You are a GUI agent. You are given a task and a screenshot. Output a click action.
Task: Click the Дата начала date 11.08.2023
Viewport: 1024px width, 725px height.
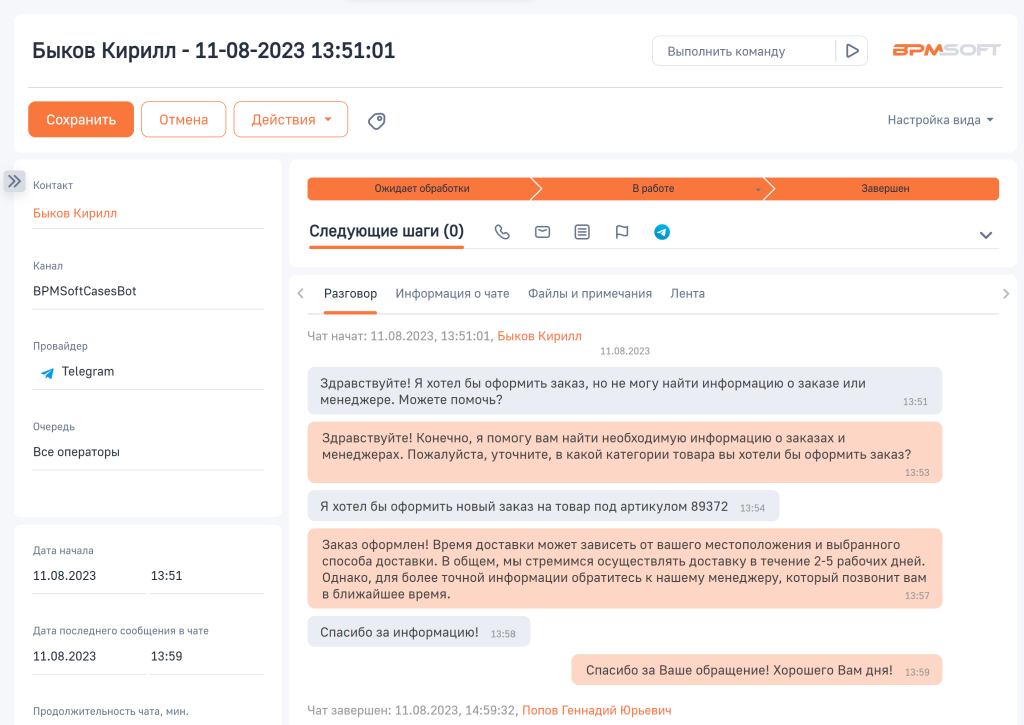pos(89,576)
